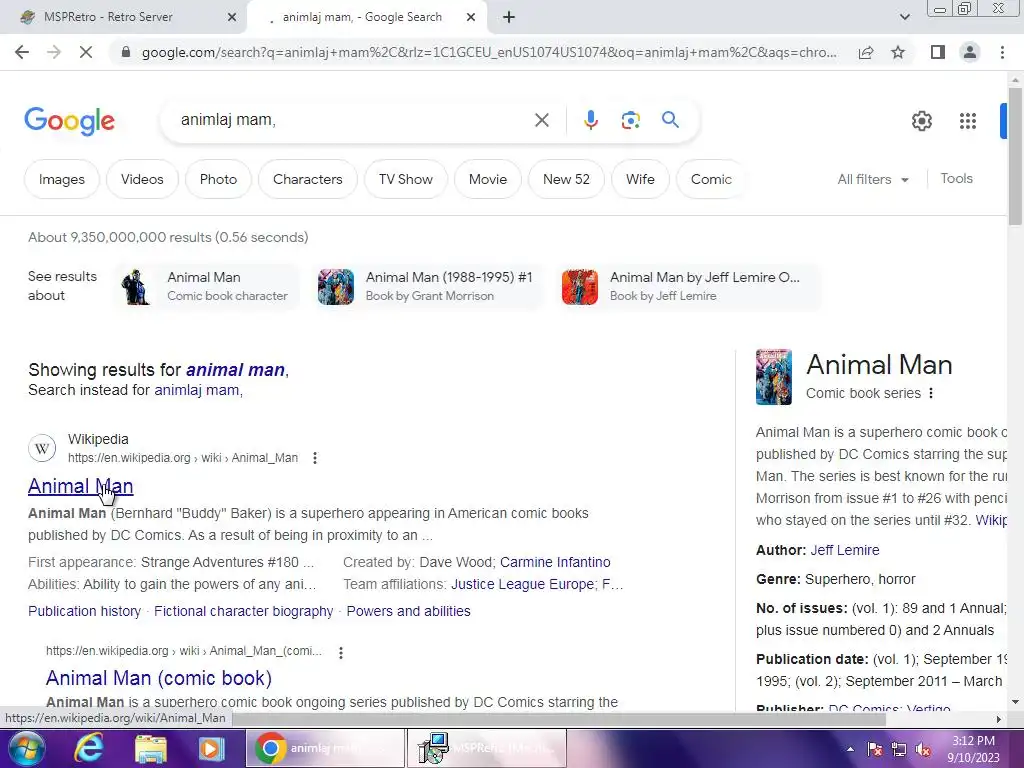Image resolution: width=1024 pixels, height=768 pixels.
Task: Open options for Animal_Man_(comic) result
Action: 340,652
